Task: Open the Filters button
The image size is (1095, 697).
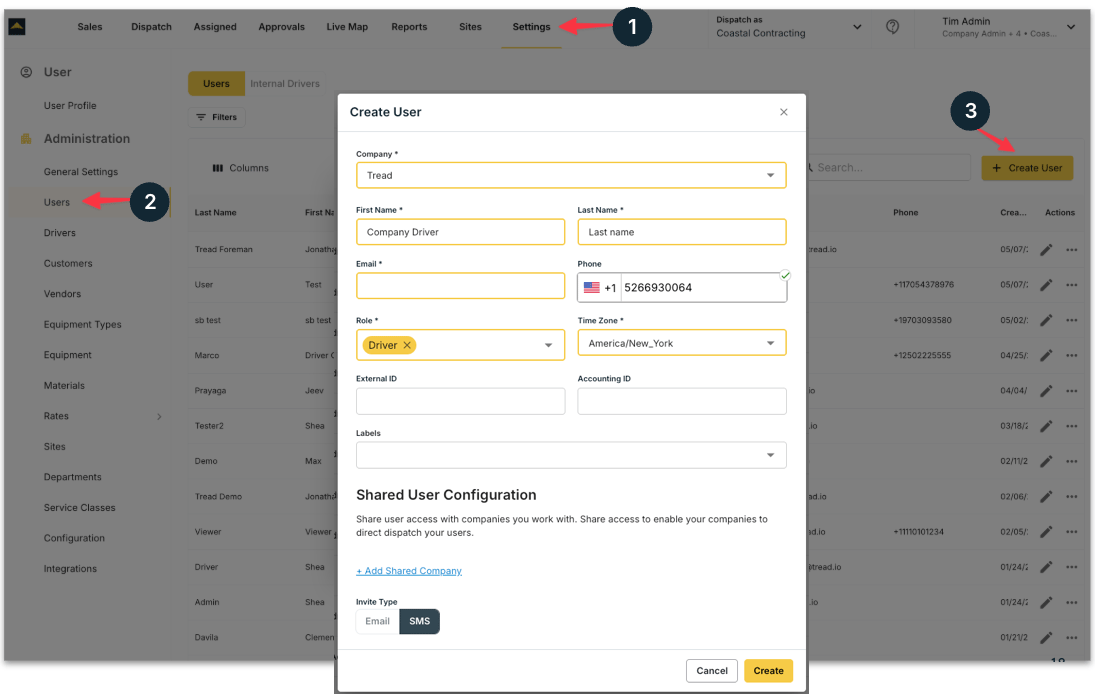Action: pyautogui.click(x=216, y=117)
